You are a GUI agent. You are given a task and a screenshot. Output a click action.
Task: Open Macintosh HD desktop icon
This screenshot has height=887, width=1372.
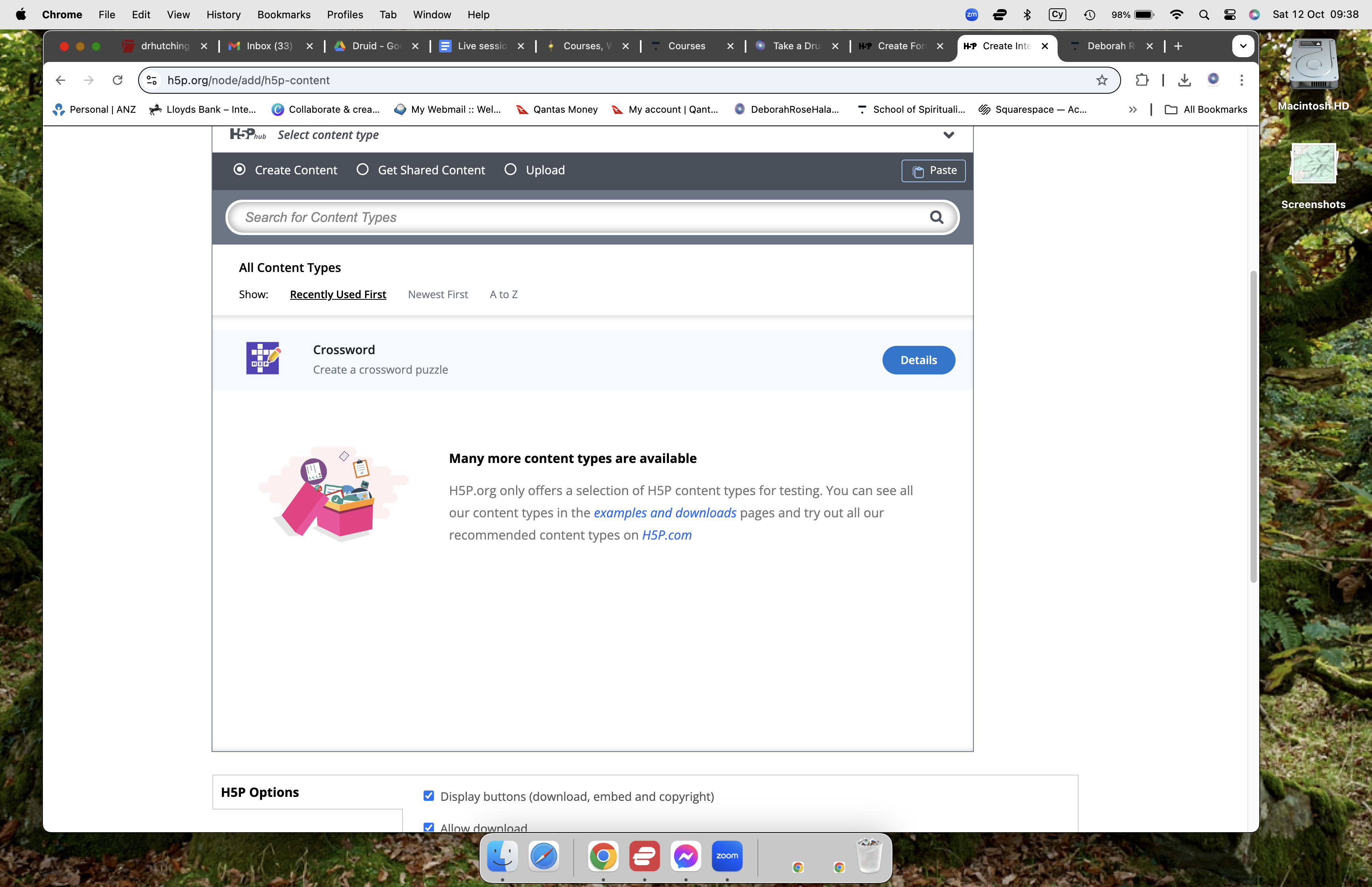pos(1313,75)
